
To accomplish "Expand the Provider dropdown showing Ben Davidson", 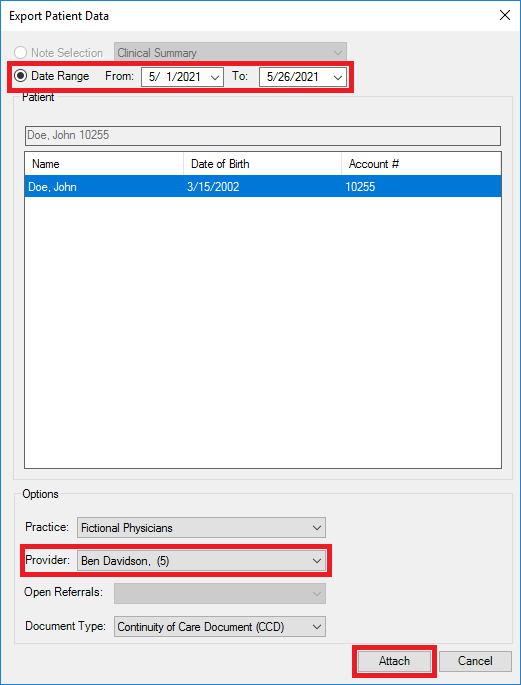I will click(201, 561).
